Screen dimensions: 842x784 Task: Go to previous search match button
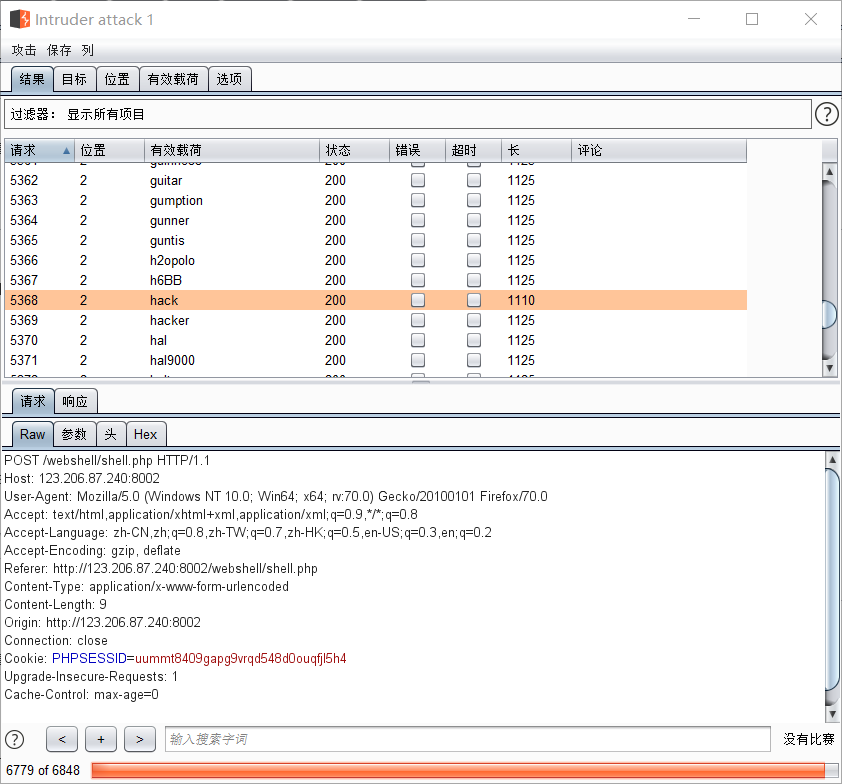62,739
